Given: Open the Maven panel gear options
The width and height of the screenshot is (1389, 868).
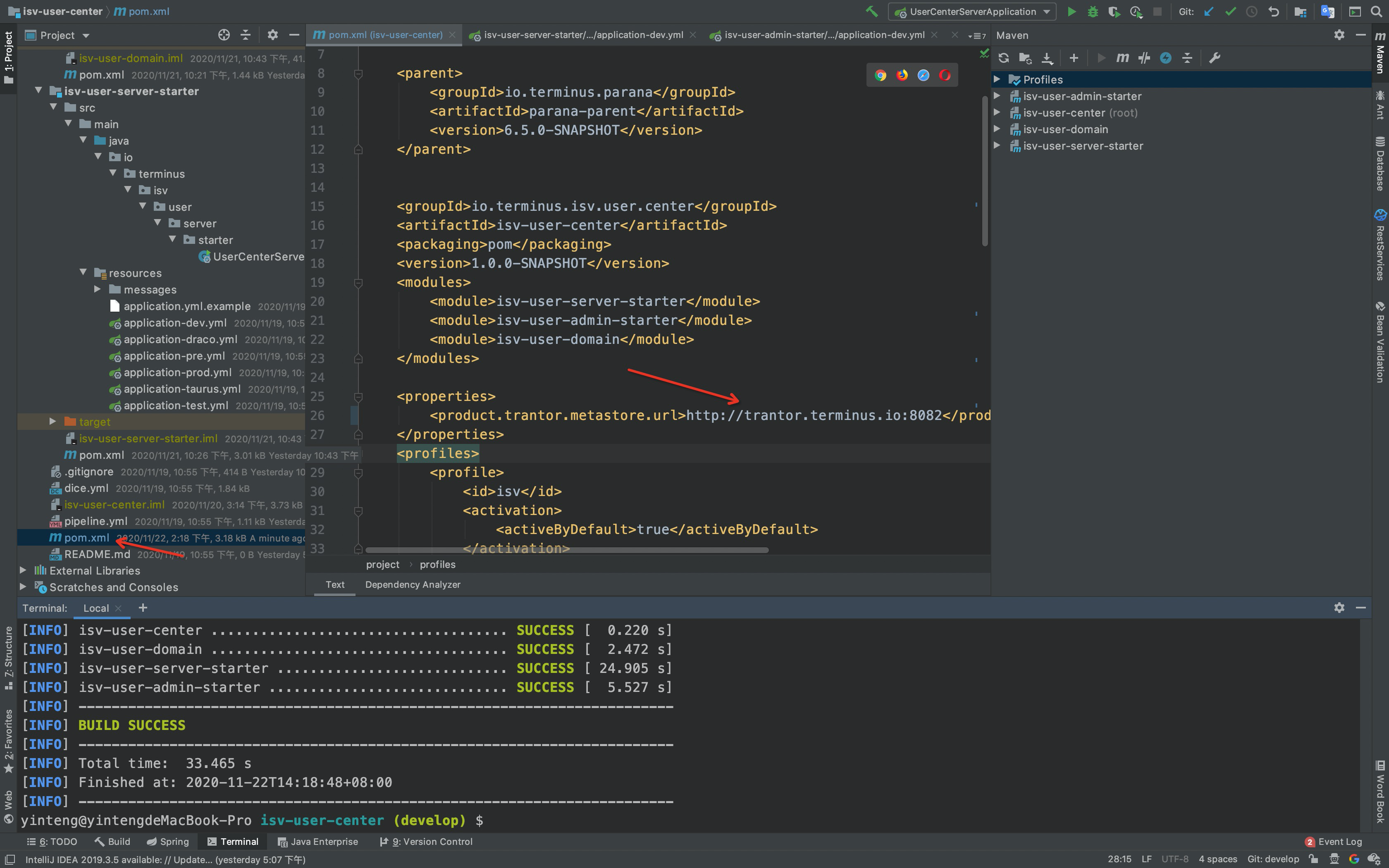Looking at the screenshot, I should (x=1339, y=35).
